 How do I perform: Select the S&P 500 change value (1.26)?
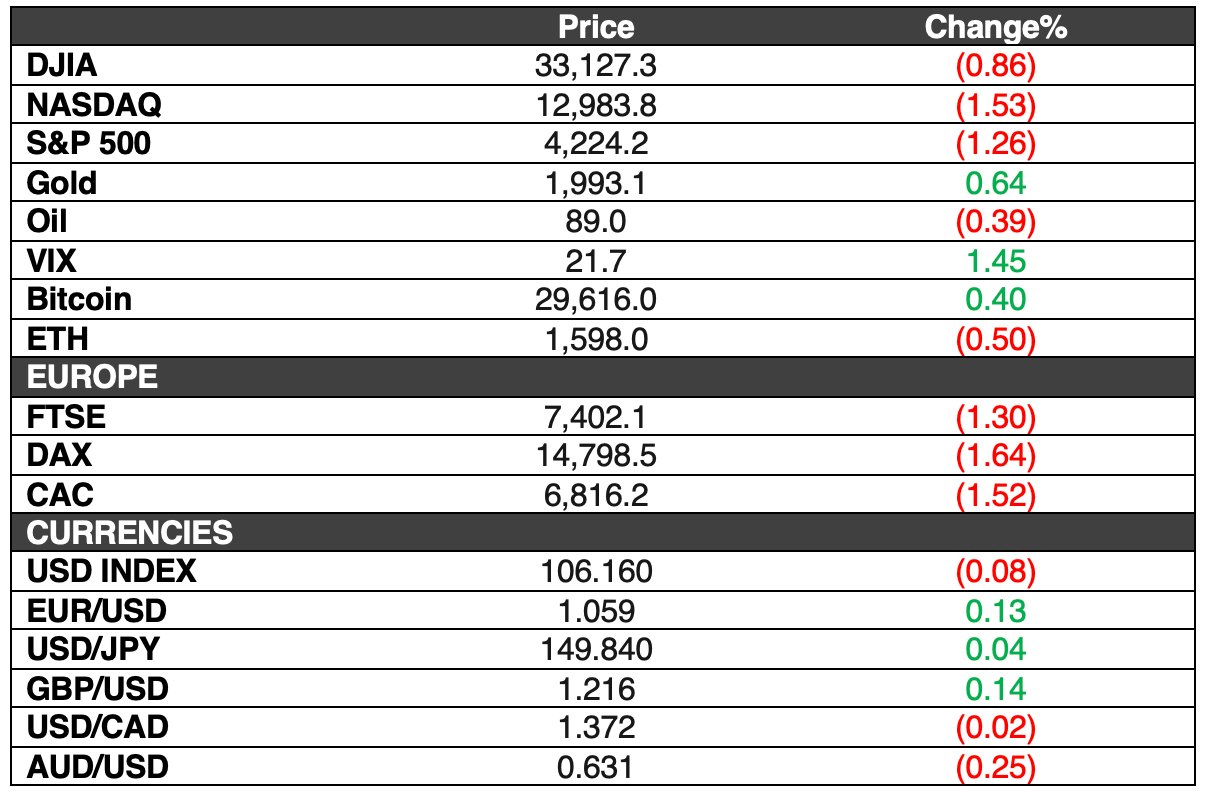pyautogui.click(x=995, y=144)
